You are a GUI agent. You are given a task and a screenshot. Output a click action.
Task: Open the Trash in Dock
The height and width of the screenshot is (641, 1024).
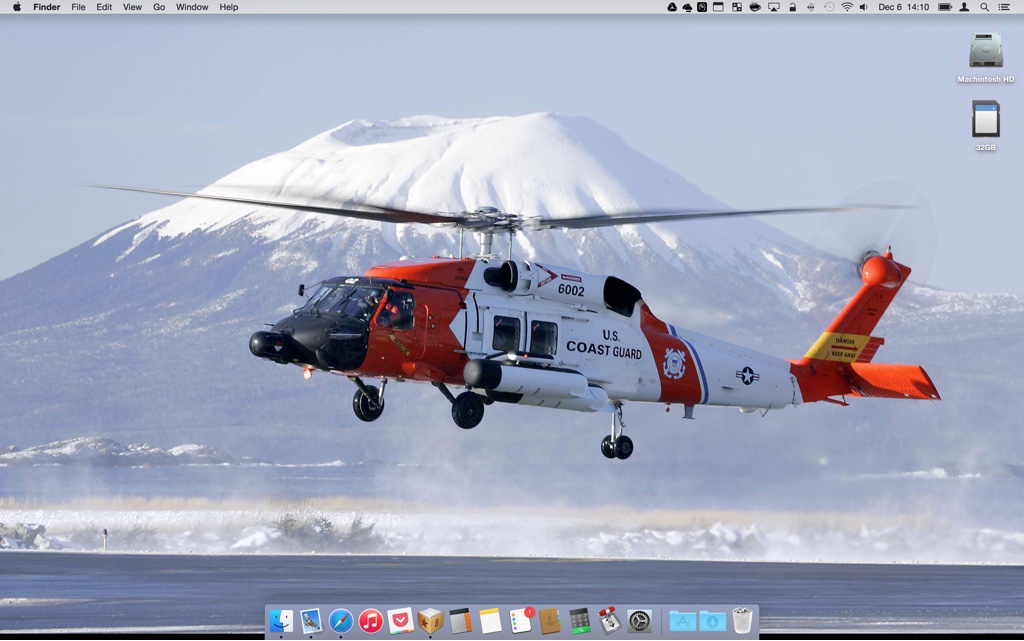coord(742,621)
